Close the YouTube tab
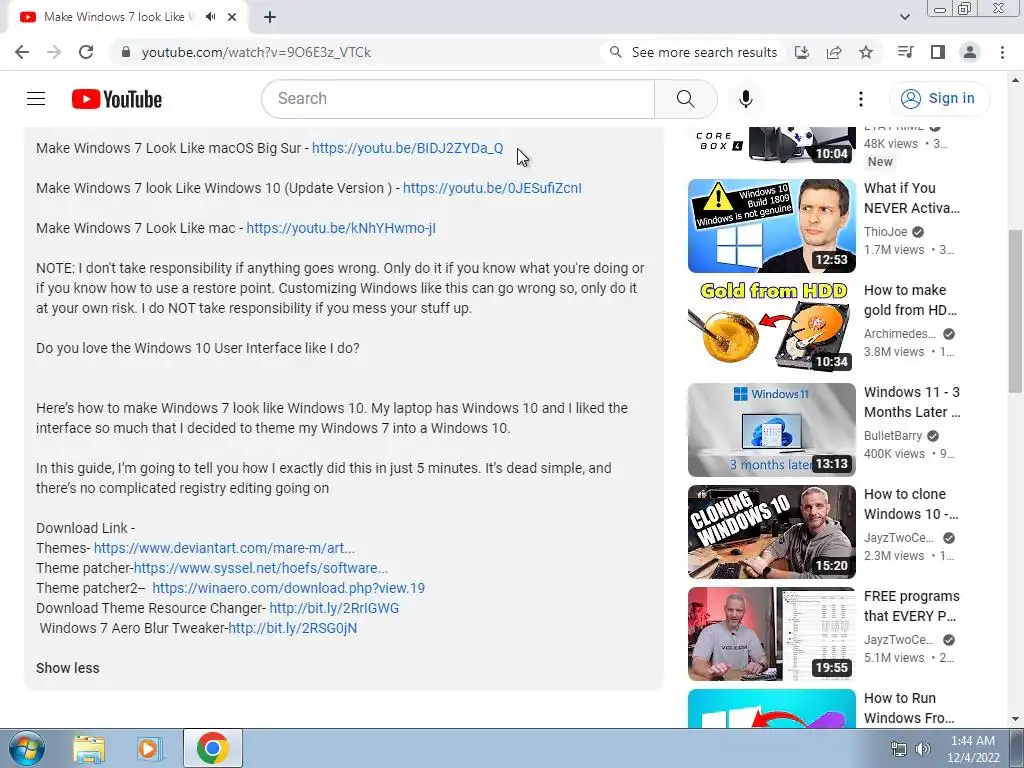The width and height of the screenshot is (1024, 768). tap(232, 17)
